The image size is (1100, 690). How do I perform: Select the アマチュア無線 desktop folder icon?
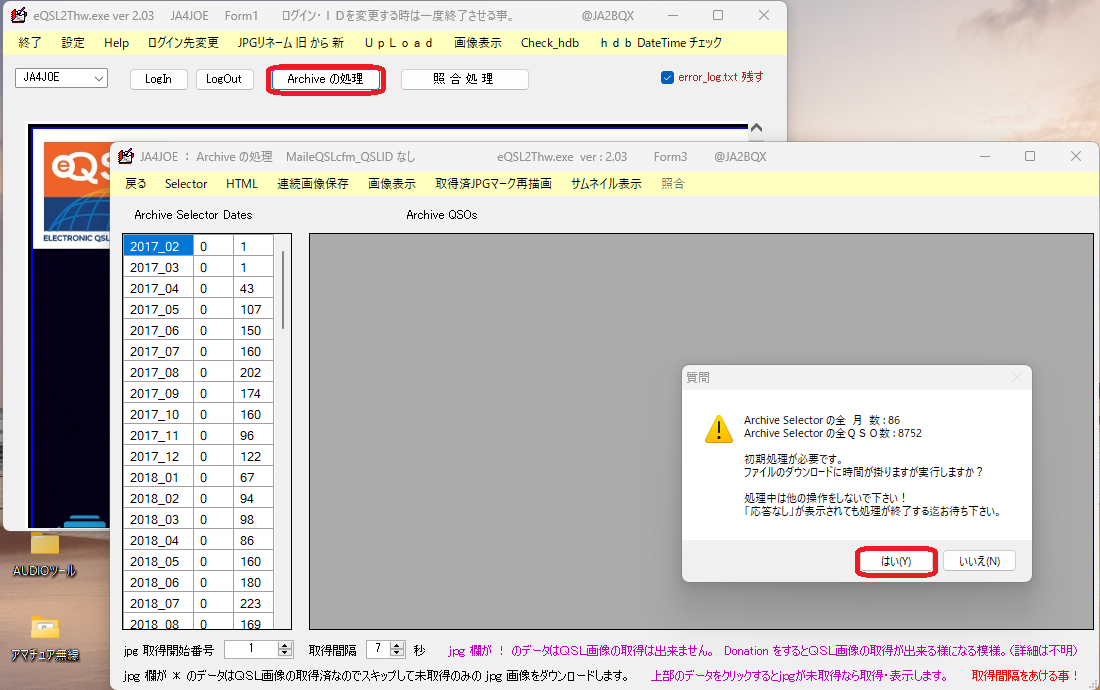pos(44,627)
